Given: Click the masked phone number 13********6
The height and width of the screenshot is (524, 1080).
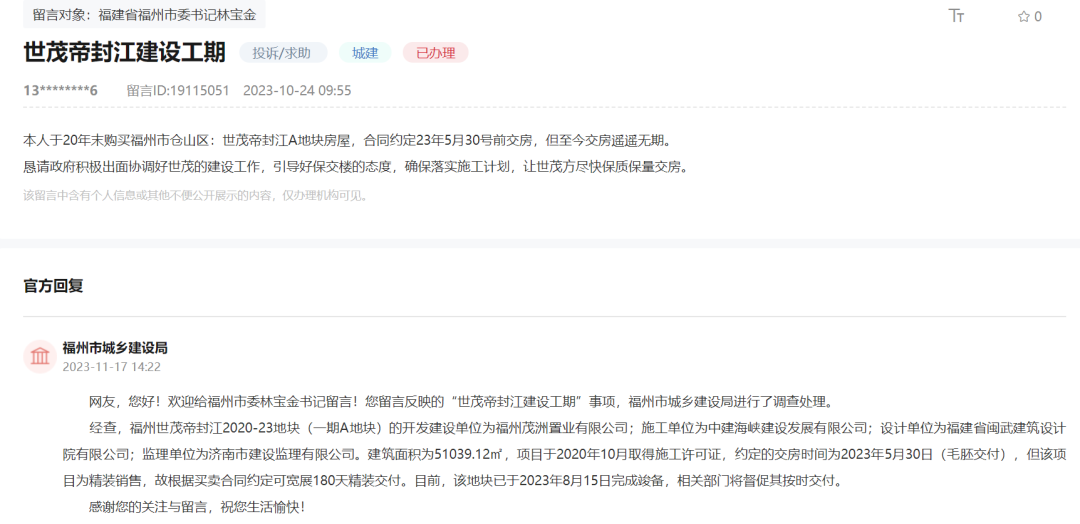Looking at the screenshot, I should point(61,90).
